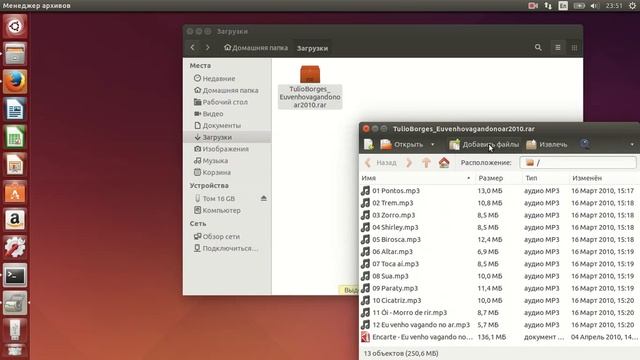Click music note icon of 01 Pontos.mp3
Image resolution: width=640 pixels, height=360 pixels.
click(365, 191)
